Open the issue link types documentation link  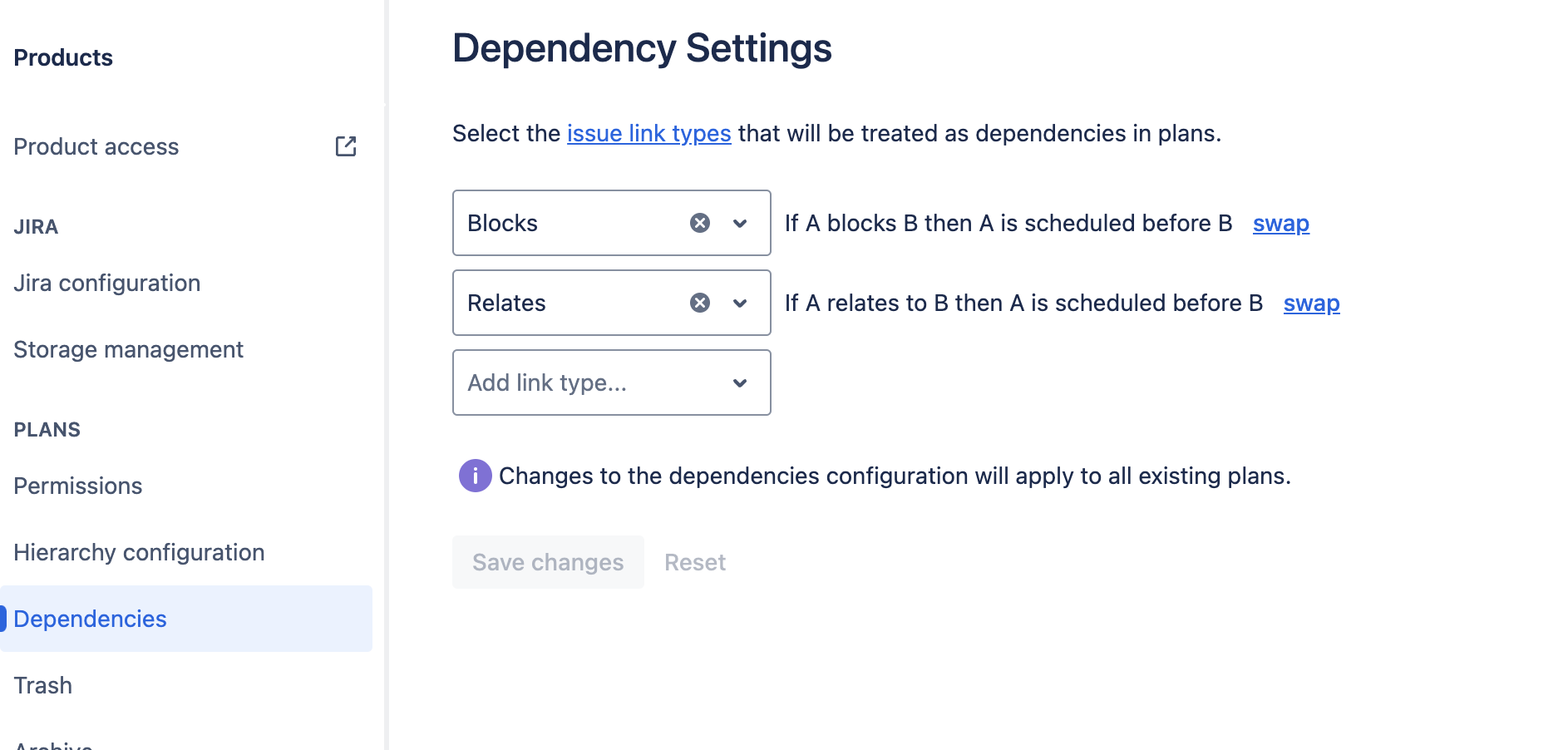pyautogui.click(x=648, y=133)
